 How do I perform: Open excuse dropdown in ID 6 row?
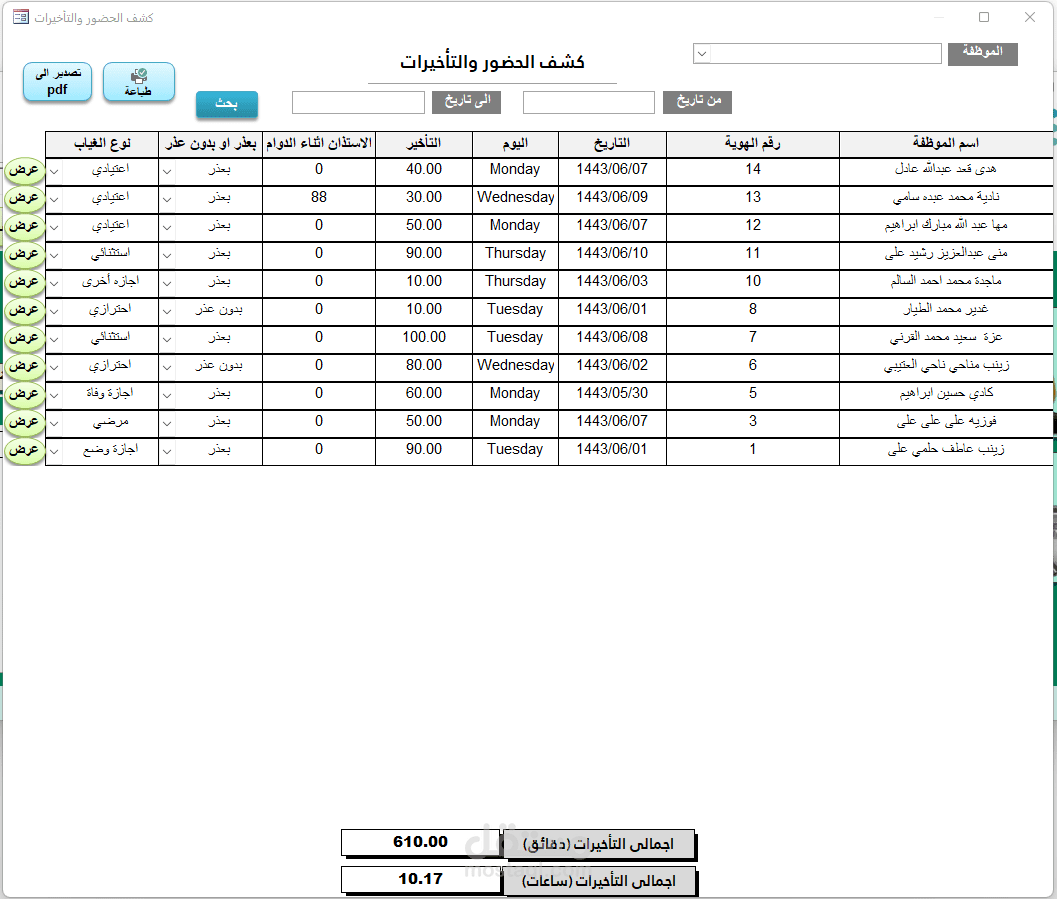tap(167, 367)
